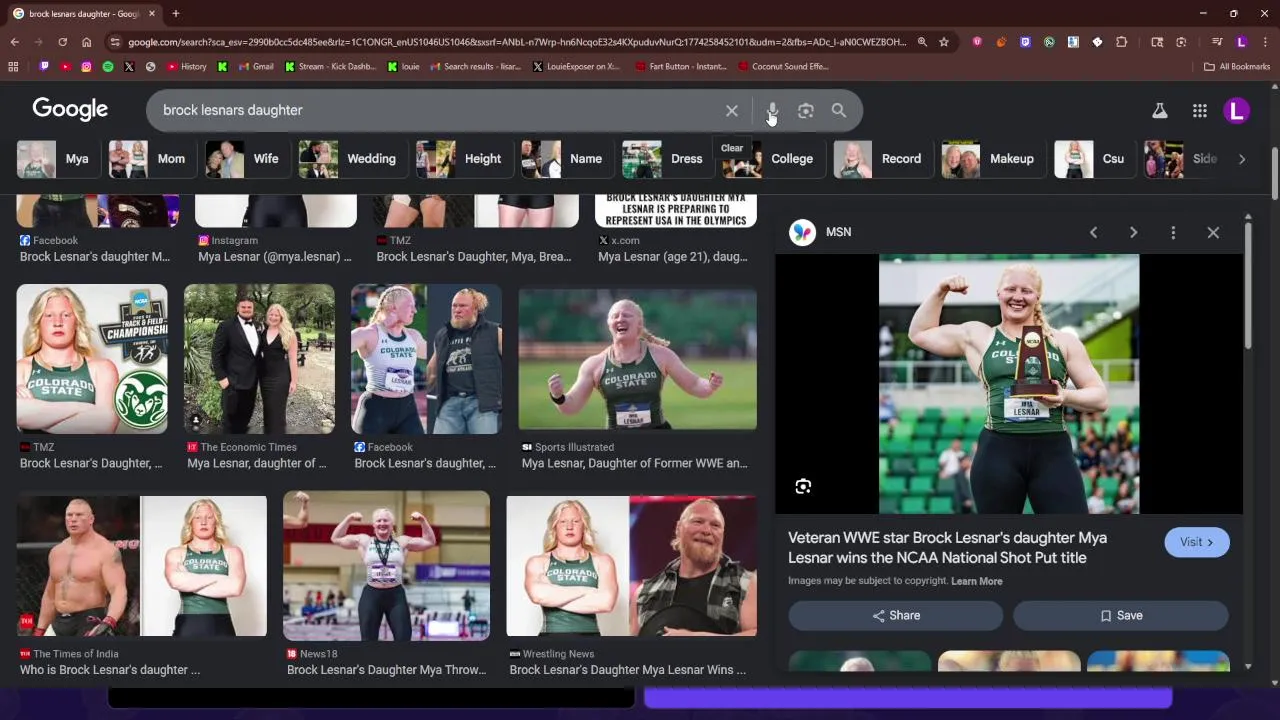Run search with the magnifying glass icon
Screen dimensions: 1280x720
pyautogui.click(x=839, y=111)
